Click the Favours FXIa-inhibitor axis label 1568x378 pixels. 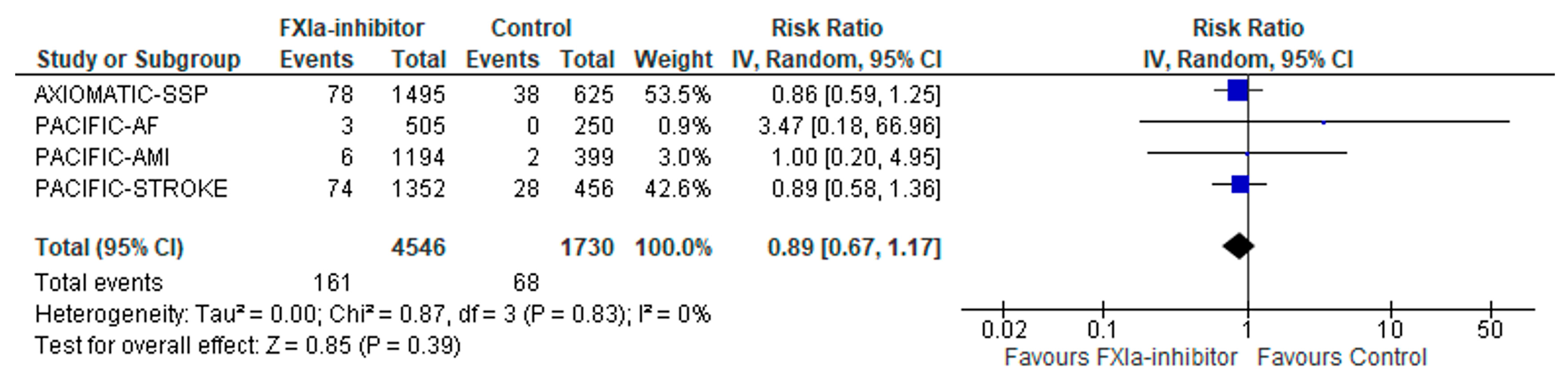(x=1120, y=357)
